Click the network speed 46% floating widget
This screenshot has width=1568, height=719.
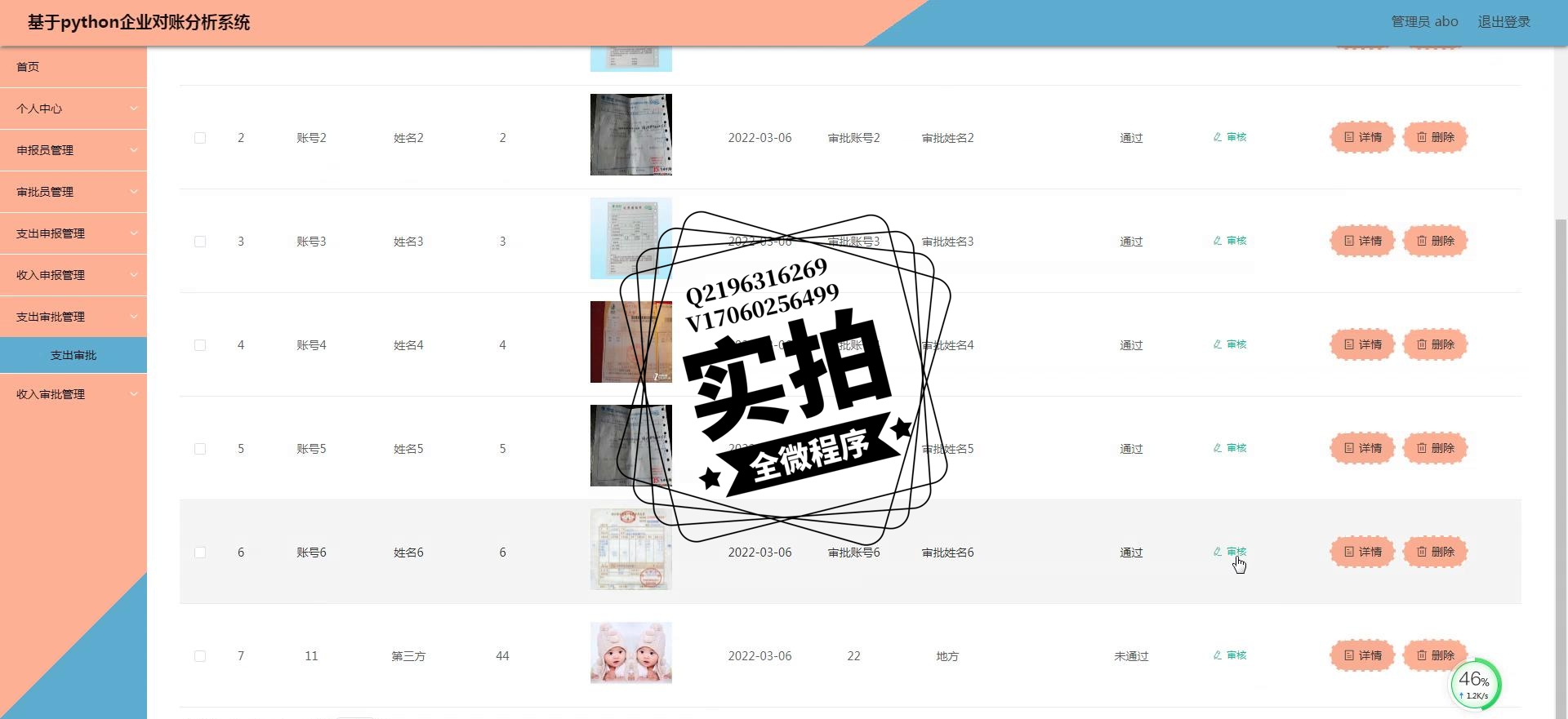[x=1475, y=684]
